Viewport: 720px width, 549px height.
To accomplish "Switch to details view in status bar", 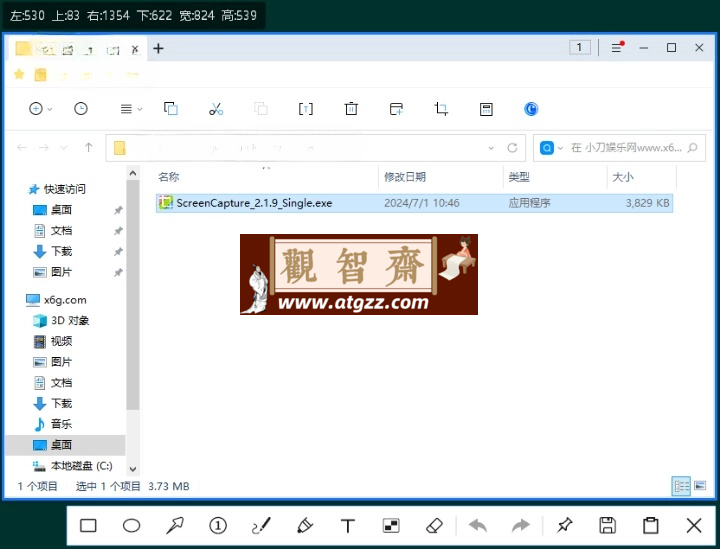I will [x=681, y=486].
